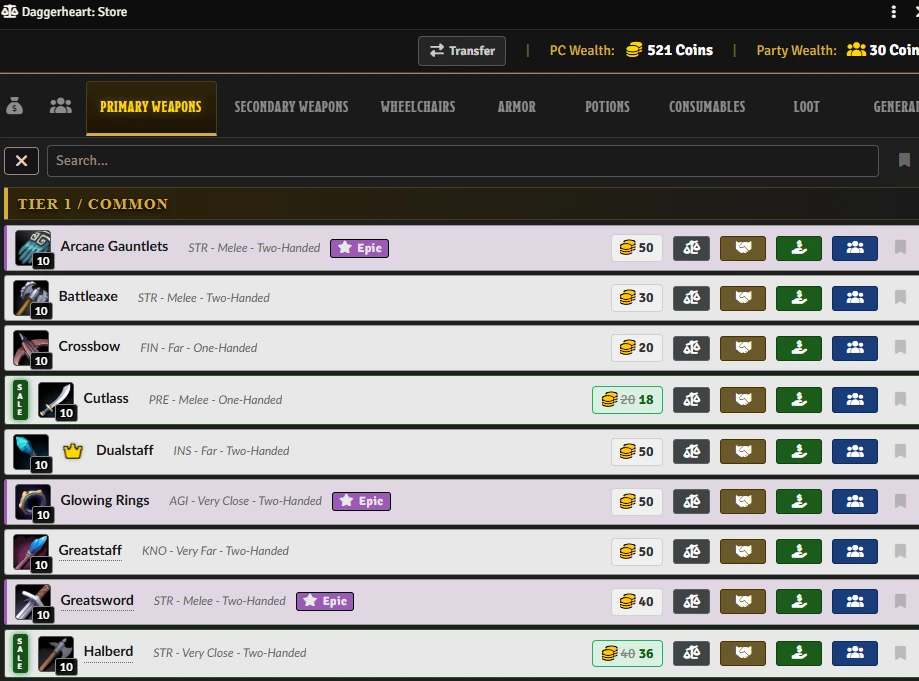Click the green purchase button for Greatsword
The height and width of the screenshot is (681, 919).
coord(798,601)
